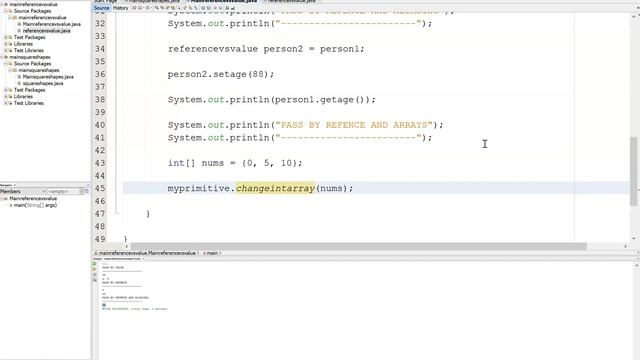Select the mainreferencevsvalue package folder
The width and height of the screenshot is (640, 360).
point(42,18)
